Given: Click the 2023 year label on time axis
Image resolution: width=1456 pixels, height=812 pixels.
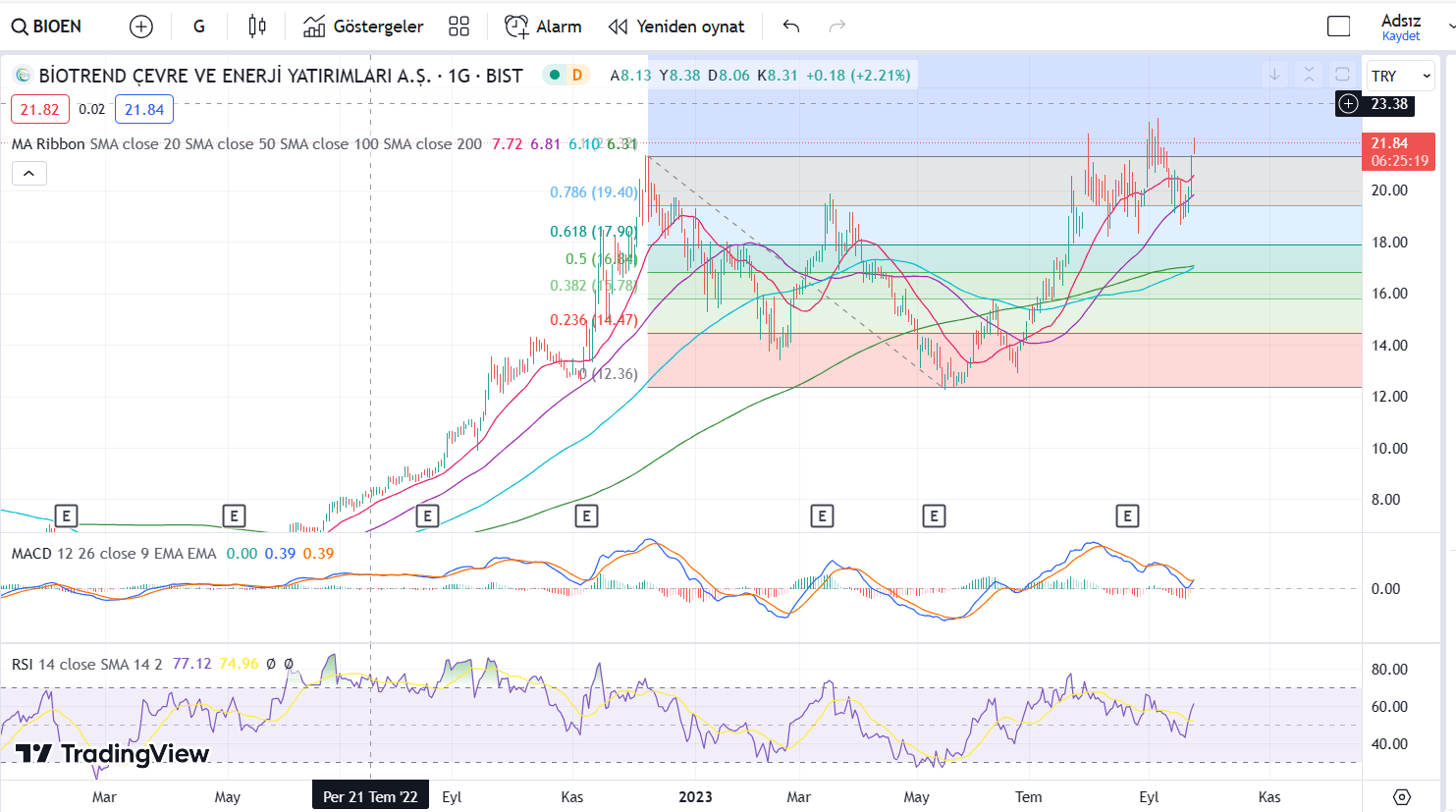Looking at the screenshot, I should (696, 797).
